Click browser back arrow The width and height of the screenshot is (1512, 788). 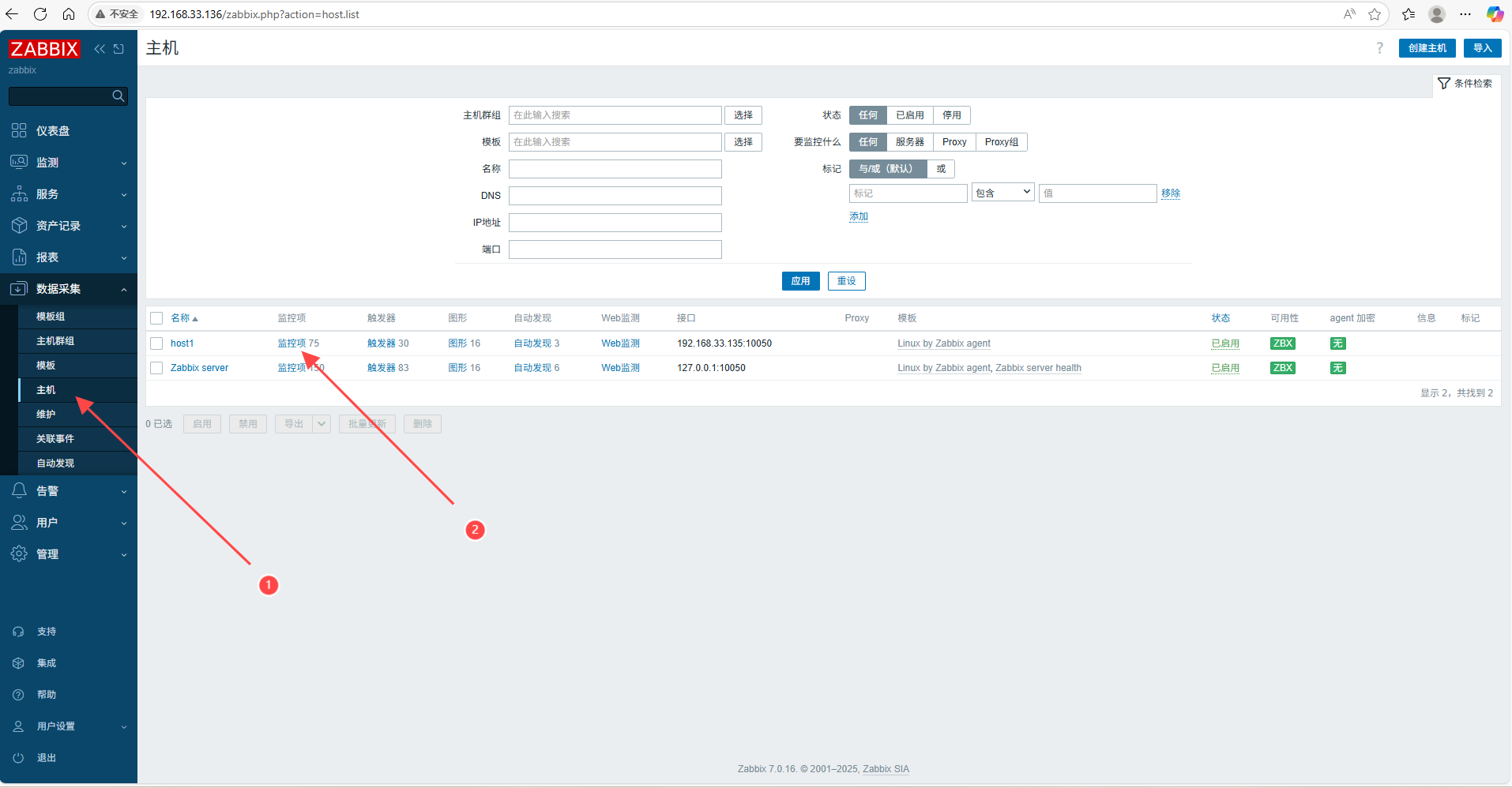(x=12, y=14)
